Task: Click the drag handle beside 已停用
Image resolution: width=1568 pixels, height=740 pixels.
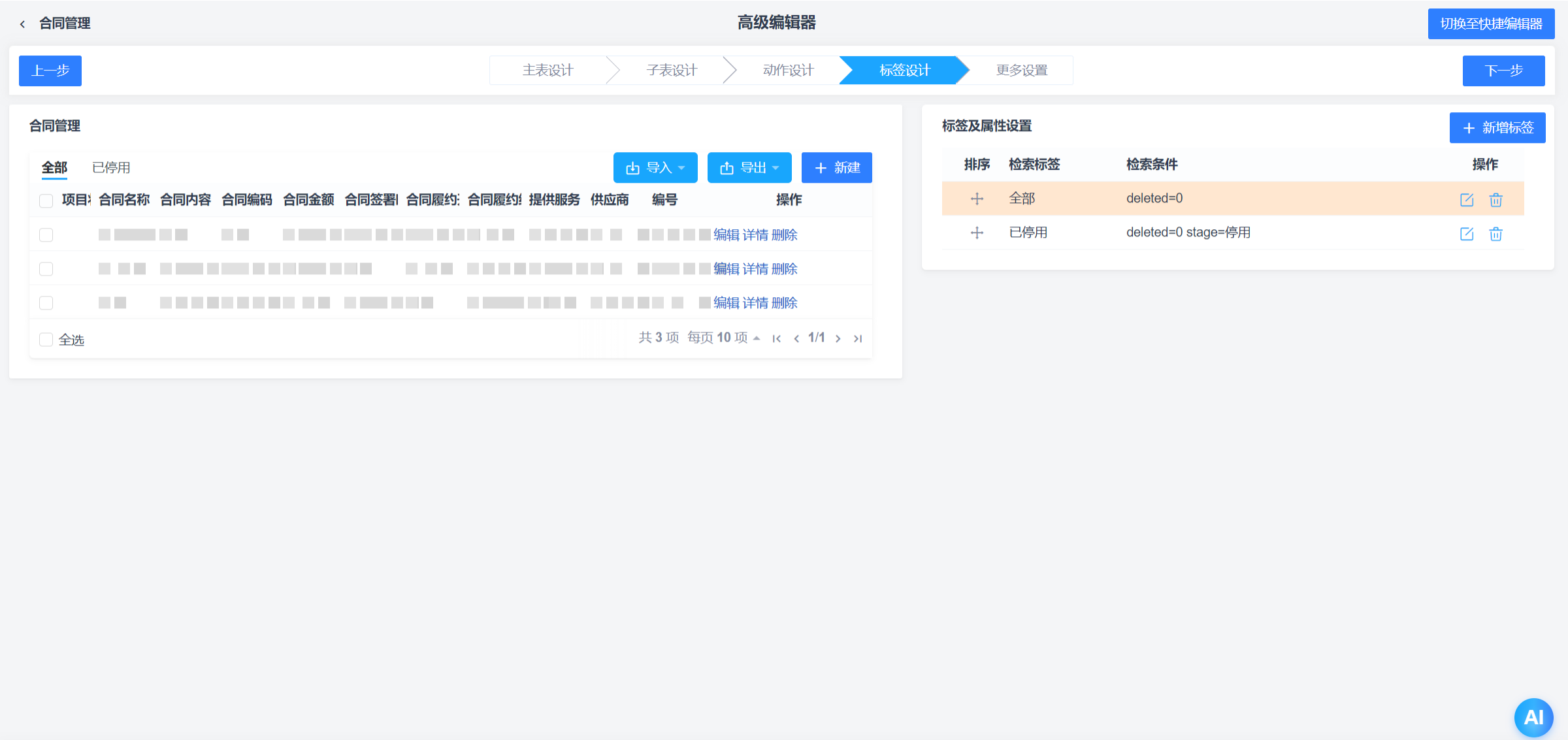Action: pos(977,233)
